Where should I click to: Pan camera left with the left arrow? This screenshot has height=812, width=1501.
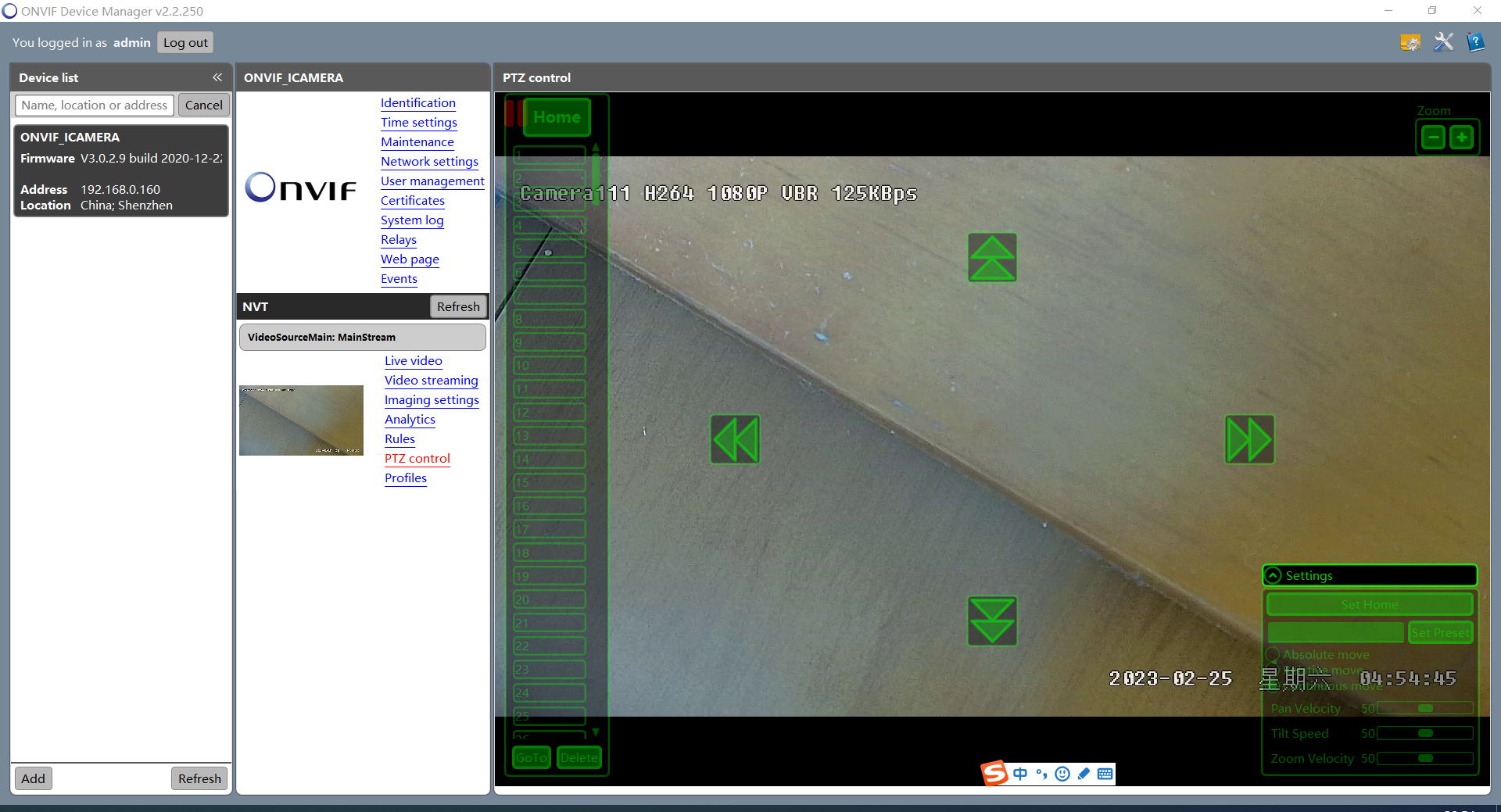(x=735, y=439)
